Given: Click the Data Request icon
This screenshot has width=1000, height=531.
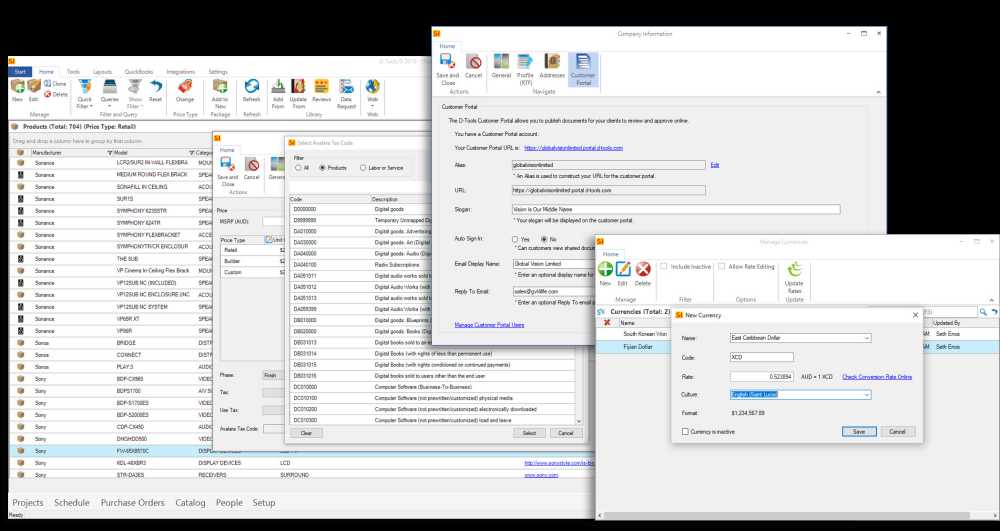Looking at the screenshot, I should click(x=346, y=87).
